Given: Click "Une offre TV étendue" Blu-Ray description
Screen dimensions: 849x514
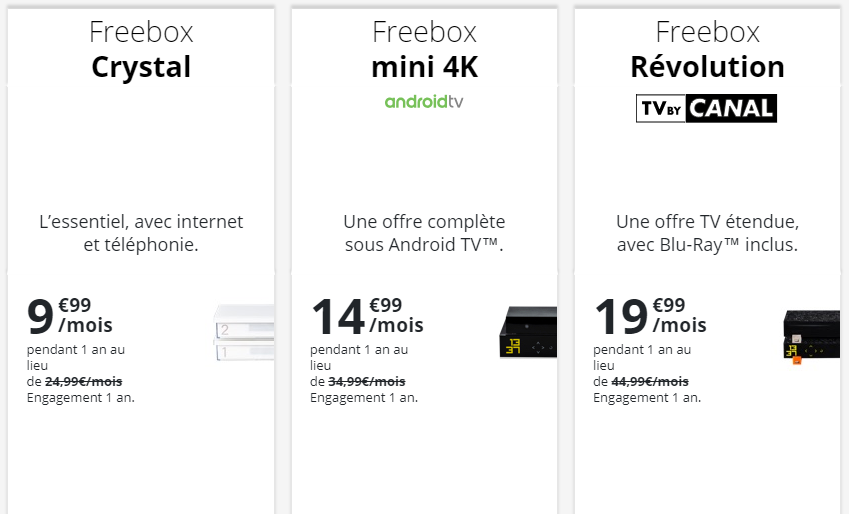Looking at the screenshot, I should 707,233.
